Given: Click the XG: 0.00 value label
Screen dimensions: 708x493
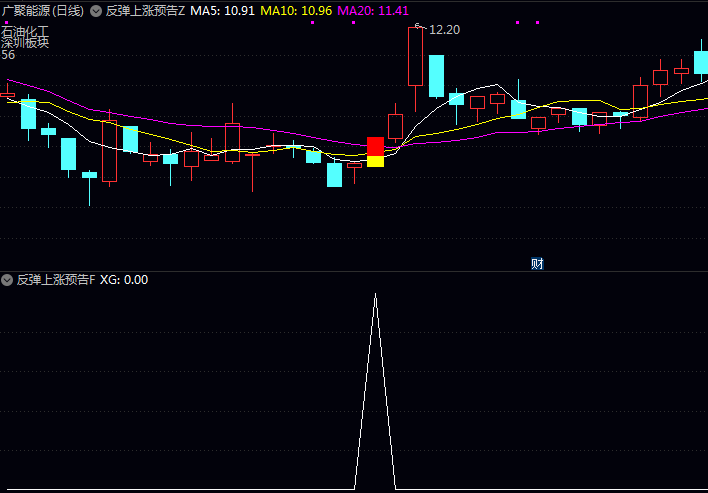Looking at the screenshot, I should click(x=125, y=280).
